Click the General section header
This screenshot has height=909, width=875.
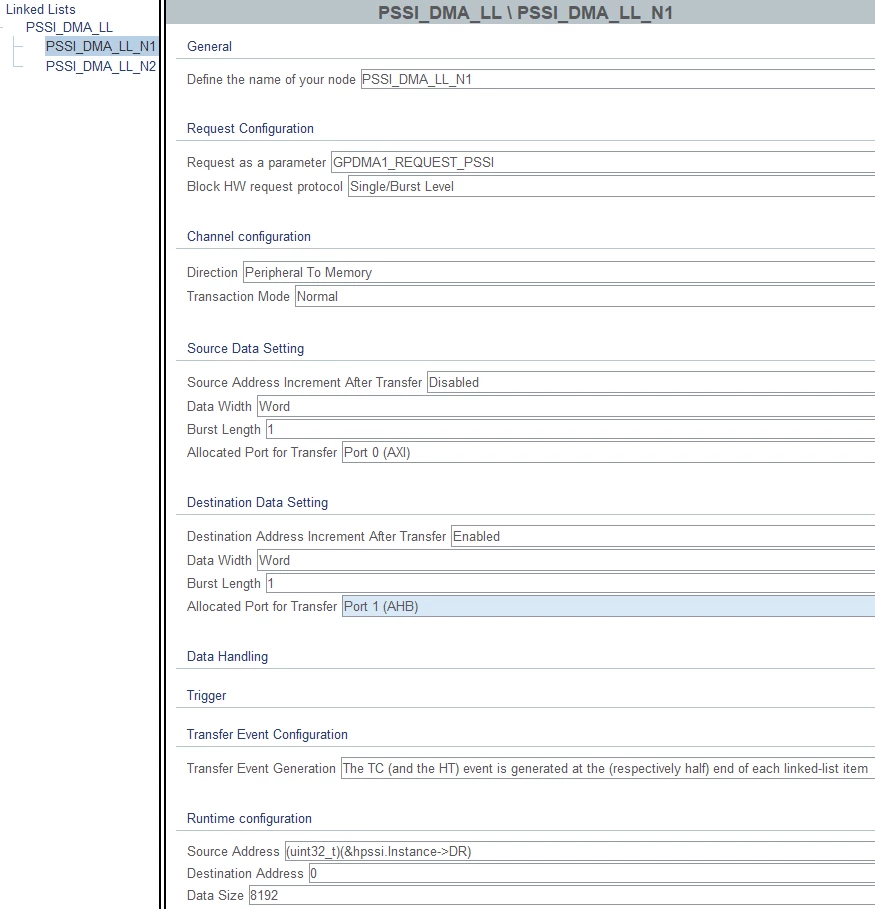pyautogui.click(x=209, y=46)
